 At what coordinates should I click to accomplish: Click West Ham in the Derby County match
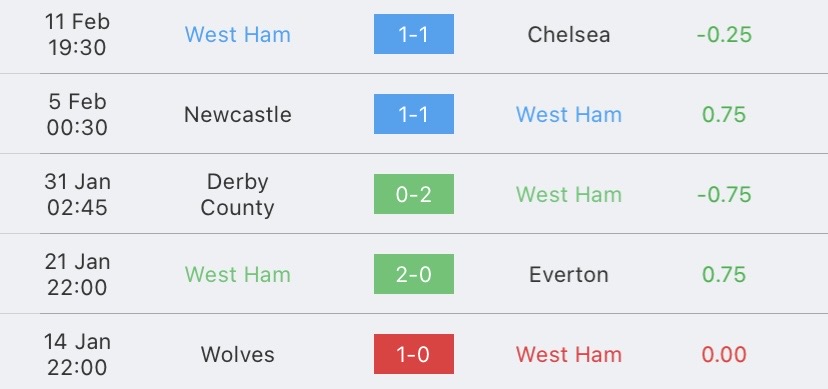[x=569, y=195]
